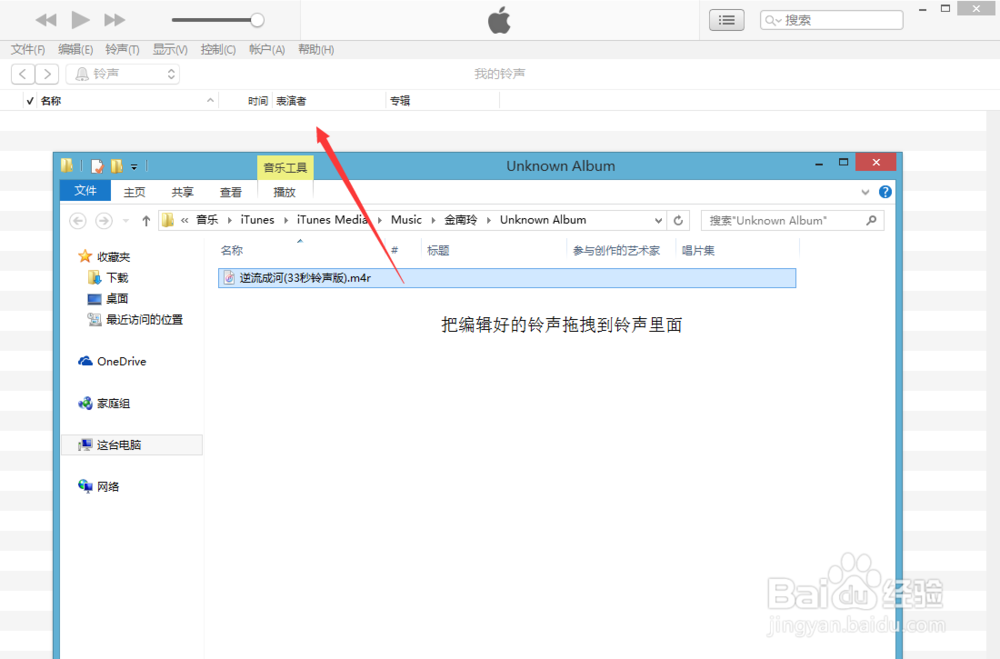Viewport: 1000px width, 659px height.
Task: Switch to the 播放 tab under 音乐工具
Action: (284, 191)
